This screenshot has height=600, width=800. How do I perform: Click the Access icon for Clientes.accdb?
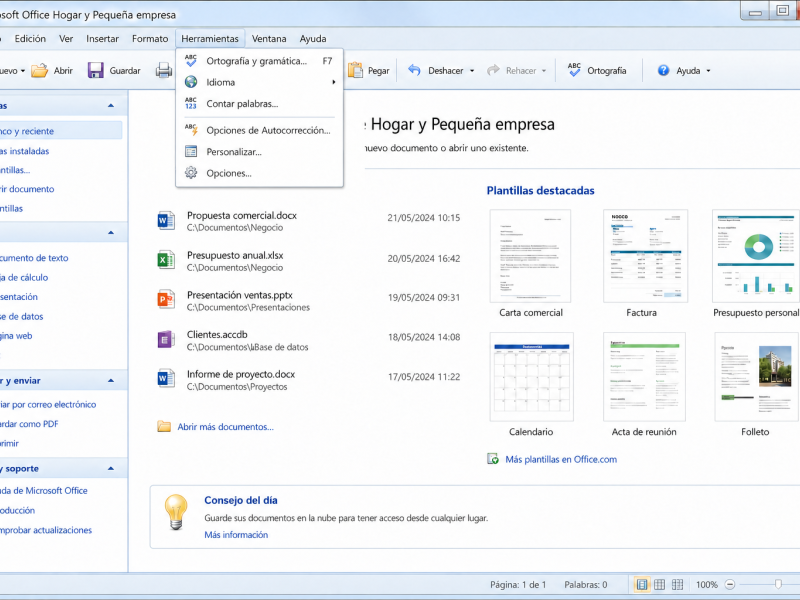pyautogui.click(x=166, y=339)
